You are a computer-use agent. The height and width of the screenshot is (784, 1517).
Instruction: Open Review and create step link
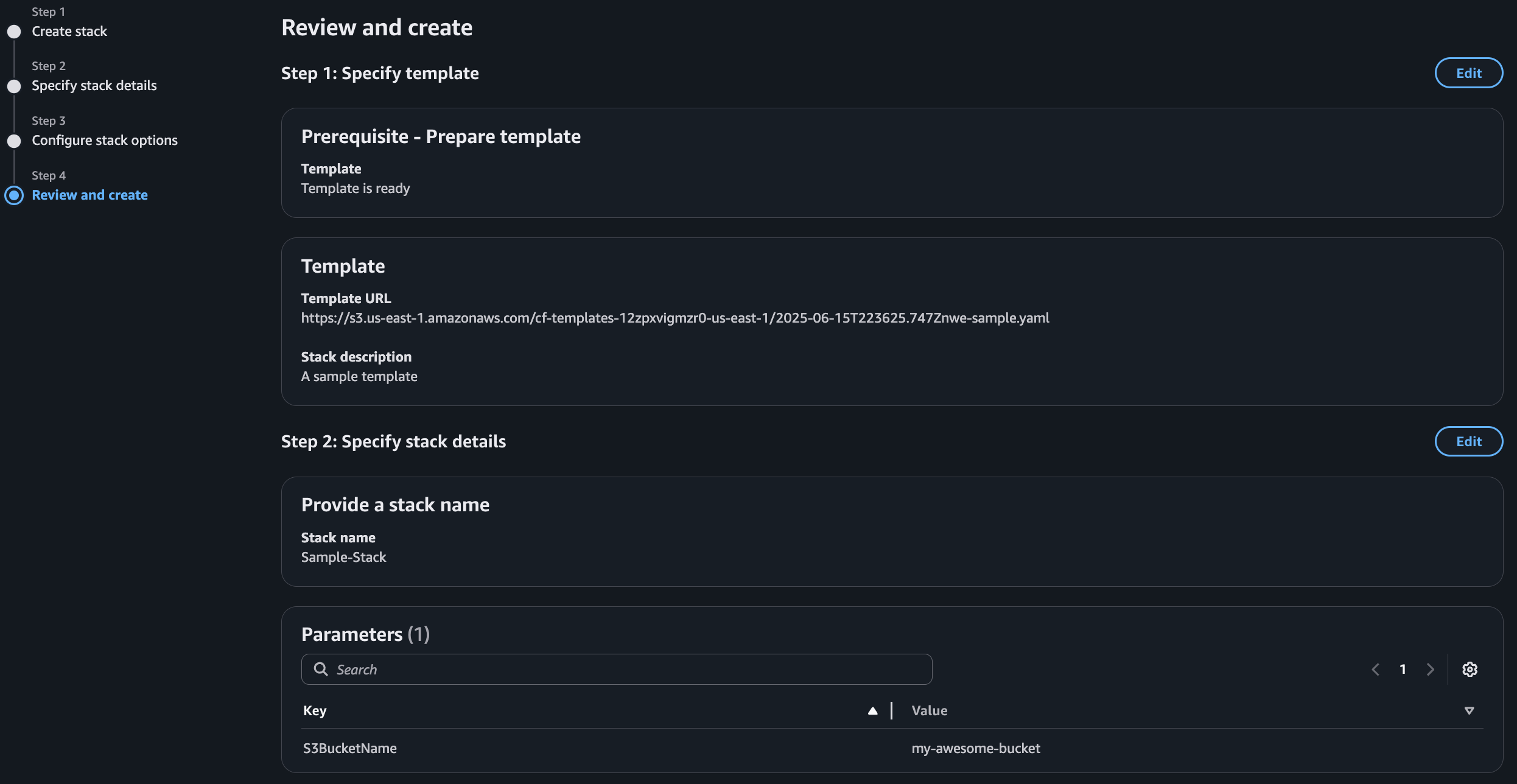89,195
